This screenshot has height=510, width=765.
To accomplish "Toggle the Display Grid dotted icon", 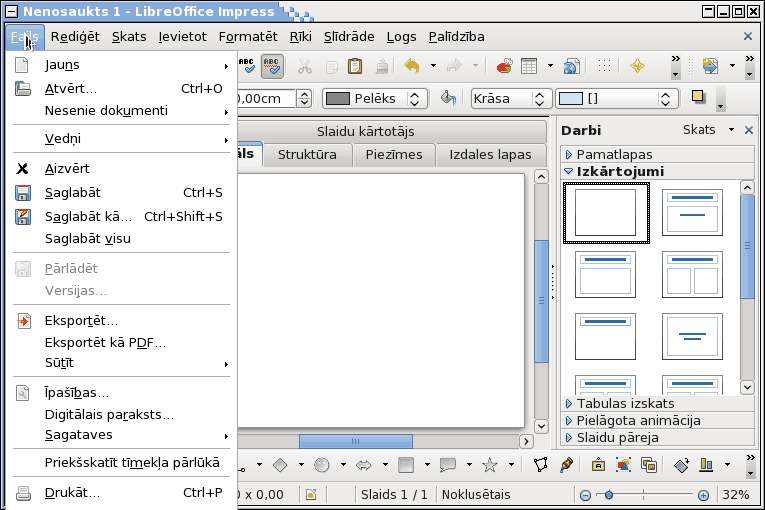I will tap(604, 65).
